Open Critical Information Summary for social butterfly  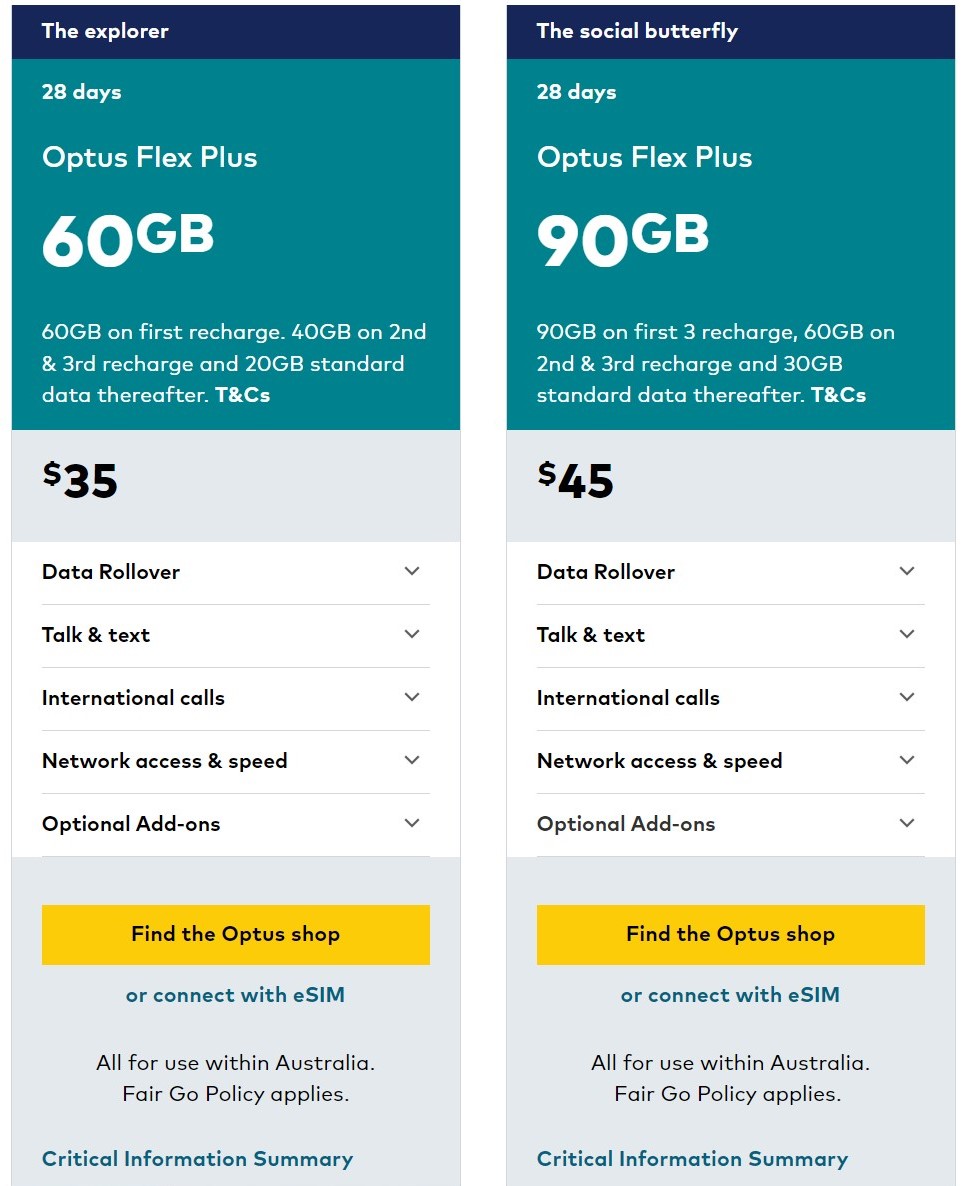pos(692,1159)
